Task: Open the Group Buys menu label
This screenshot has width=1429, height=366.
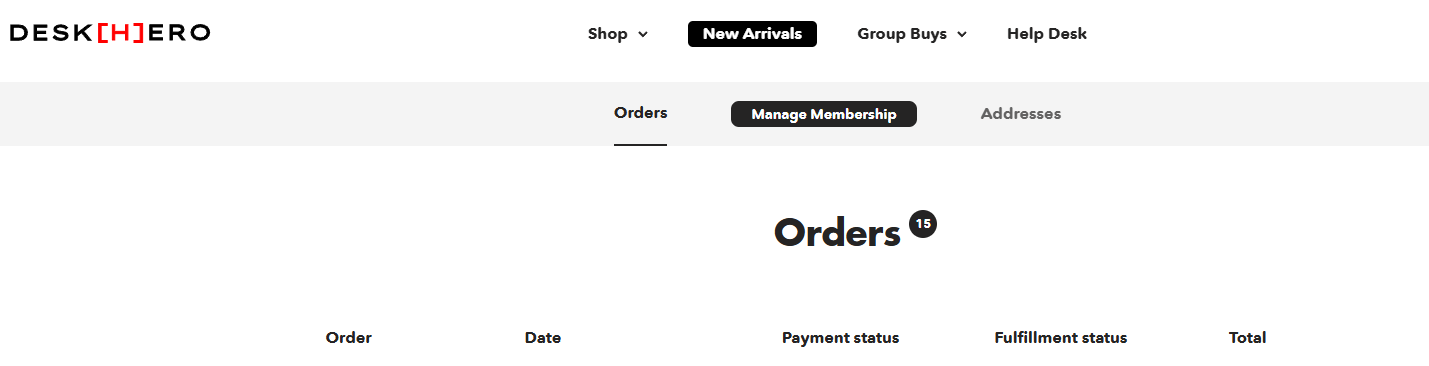Action: 902,34
